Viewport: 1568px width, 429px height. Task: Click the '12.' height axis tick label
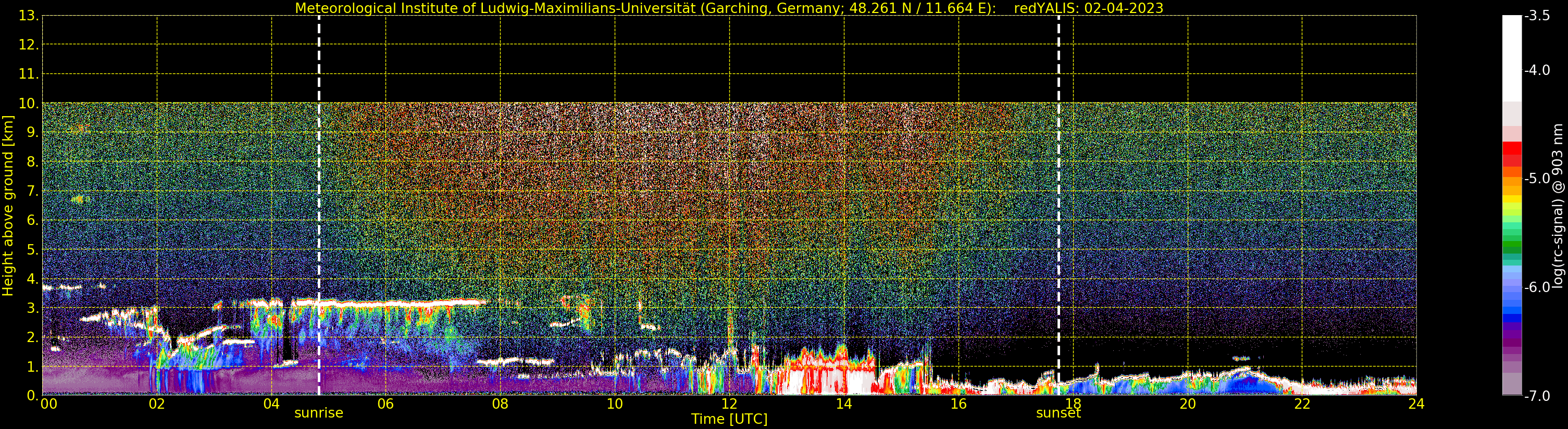tap(29, 45)
